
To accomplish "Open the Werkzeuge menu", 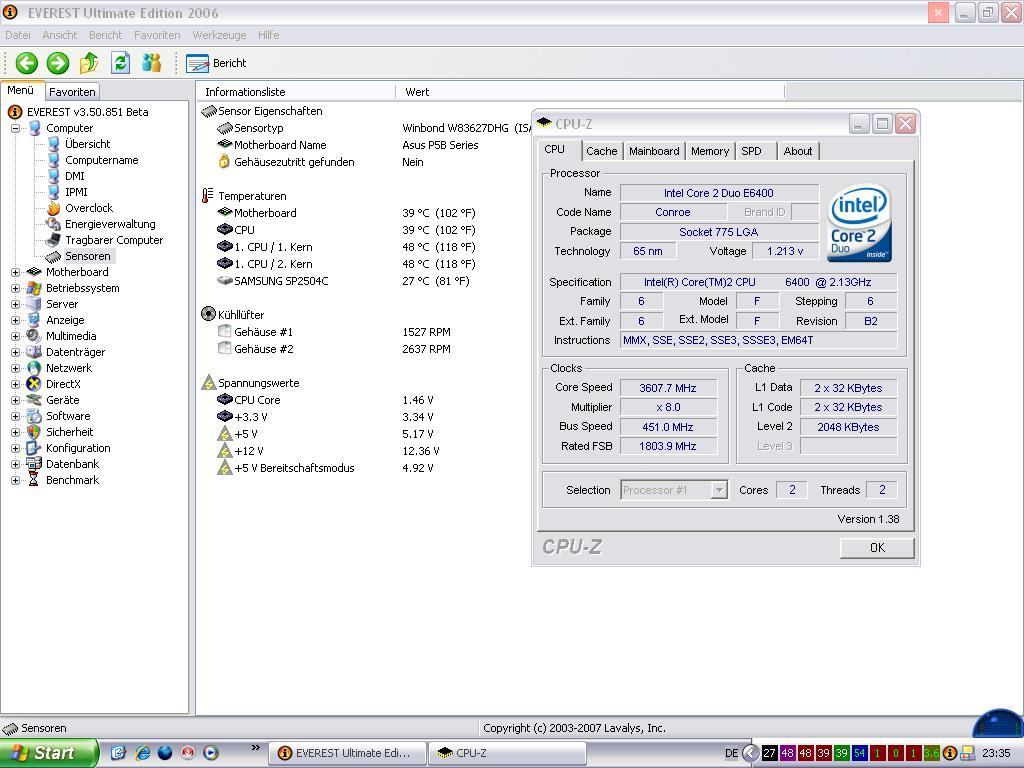I will pos(219,35).
